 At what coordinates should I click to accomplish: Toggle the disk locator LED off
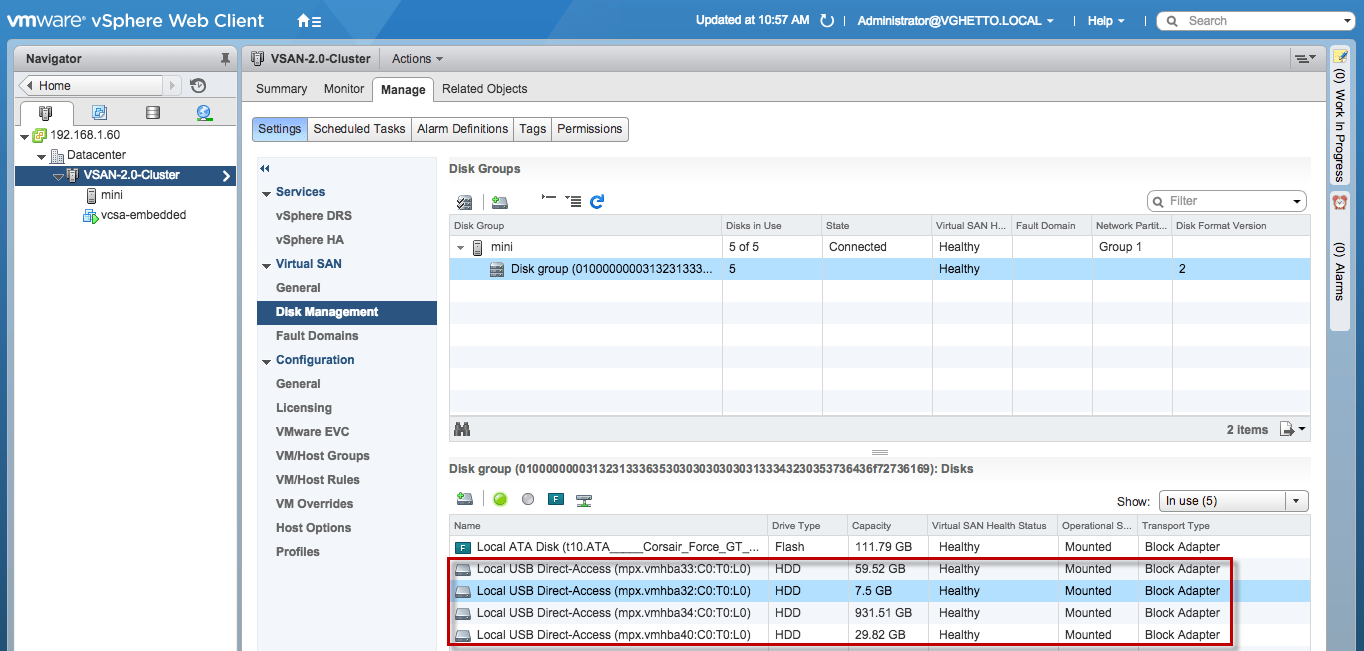(x=528, y=499)
